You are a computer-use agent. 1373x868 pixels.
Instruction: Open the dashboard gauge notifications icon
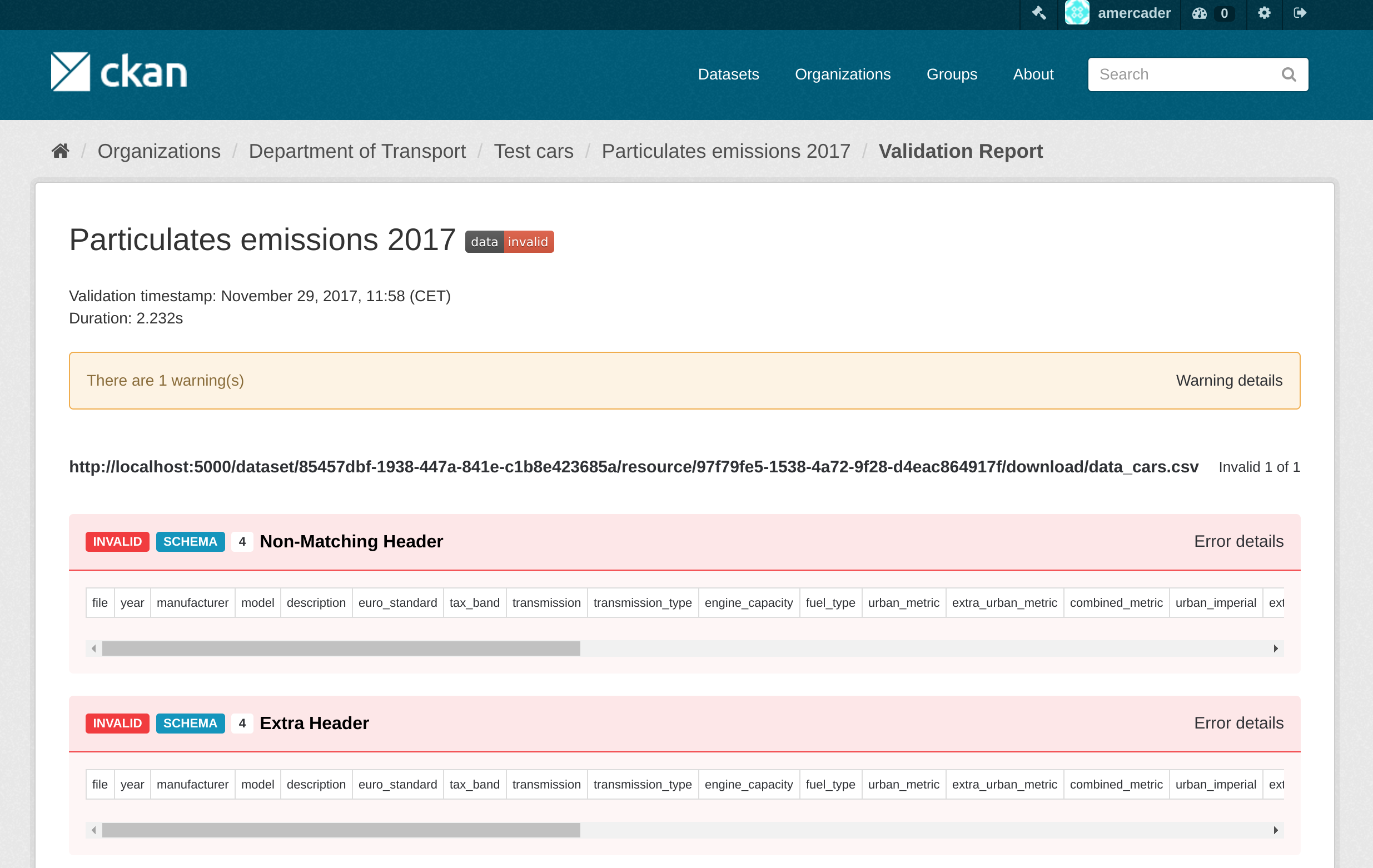1199,13
